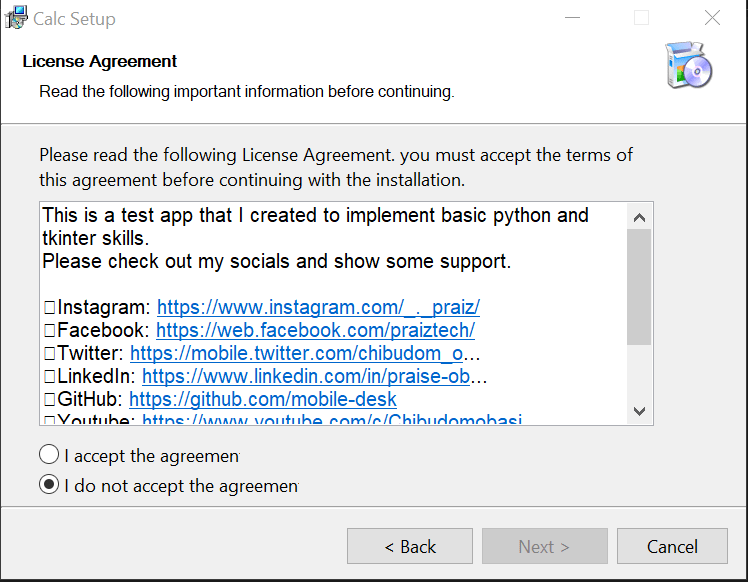The width and height of the screenshot is (748, 582).
Task: Visit the Twitter profile link
Action: click(305, 353)
